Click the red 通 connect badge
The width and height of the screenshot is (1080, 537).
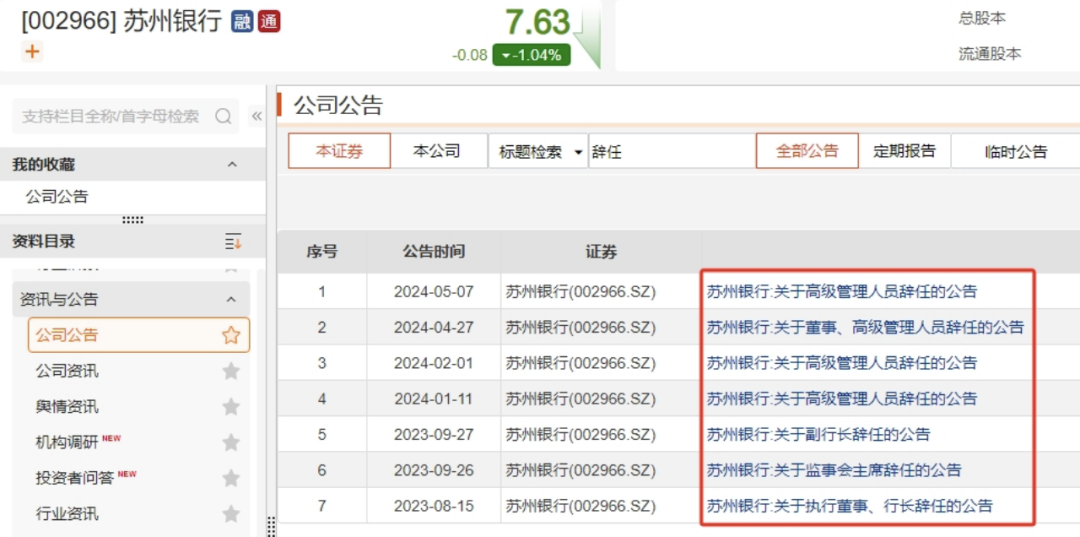[269, 21]
